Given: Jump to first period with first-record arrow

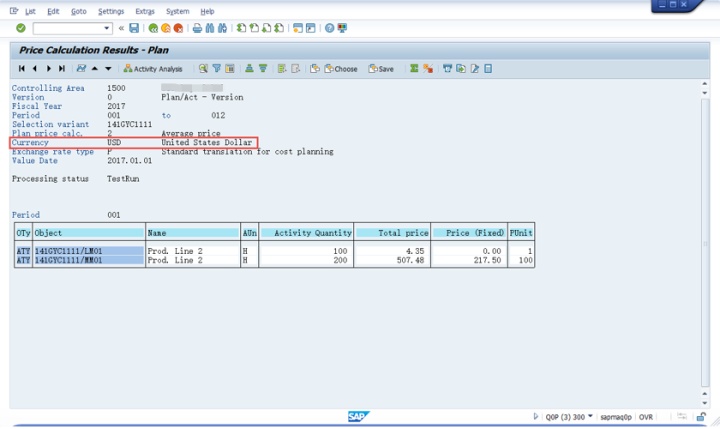Looking at the screenshot, I should [22, 68].
